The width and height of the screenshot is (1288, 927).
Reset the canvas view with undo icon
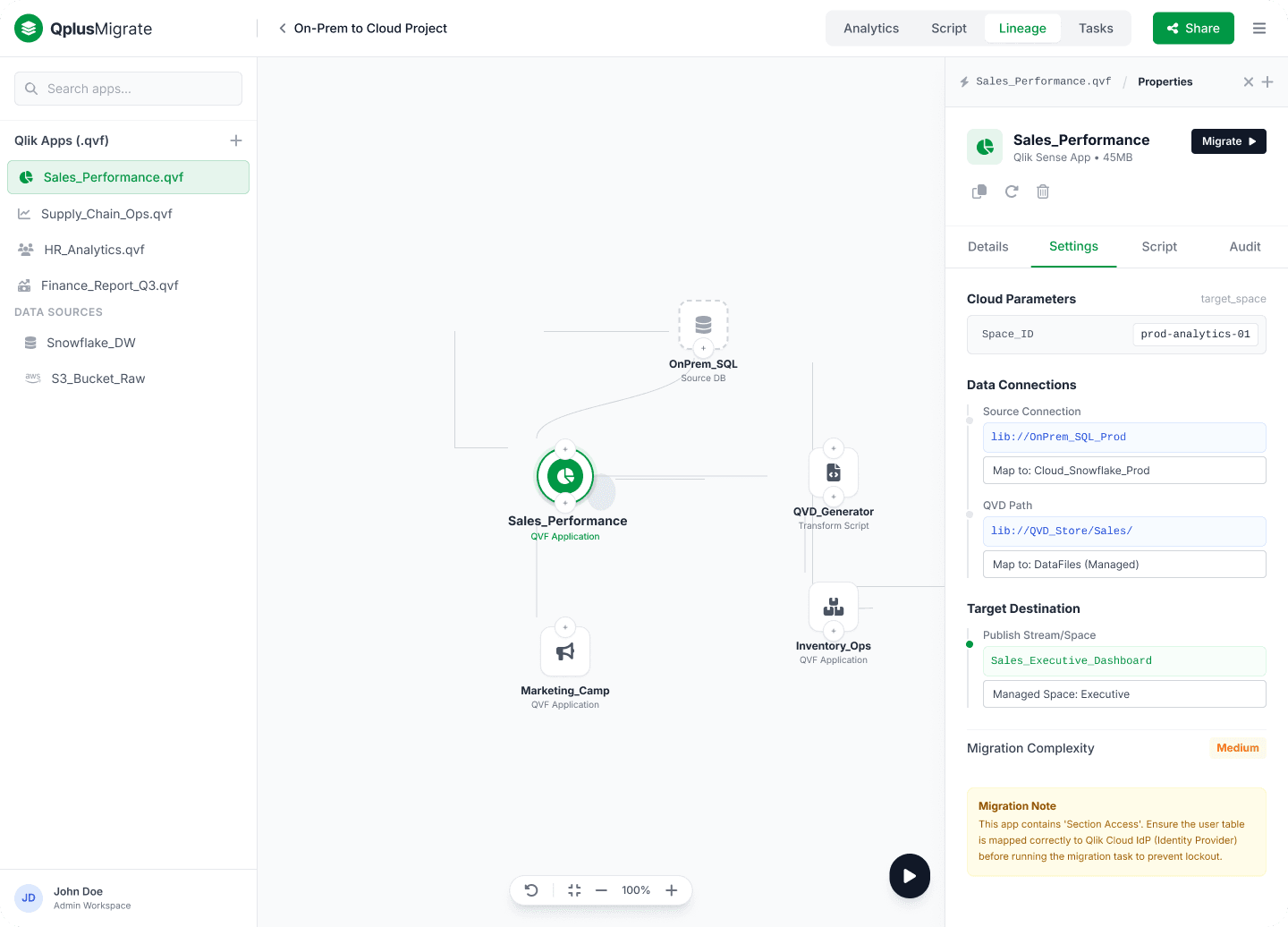coord(531,890)
